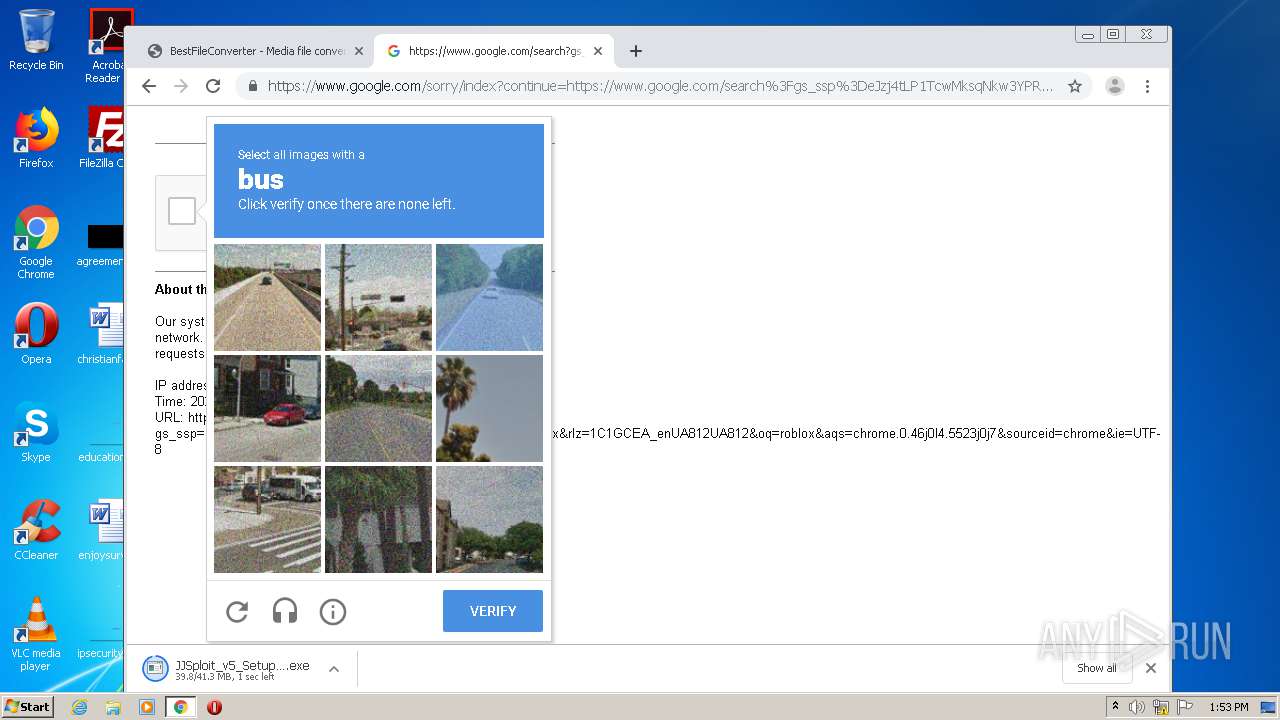Open Chrome three-dot menu
Screen dimensions: 1280x720
(x=1147, y=86)
